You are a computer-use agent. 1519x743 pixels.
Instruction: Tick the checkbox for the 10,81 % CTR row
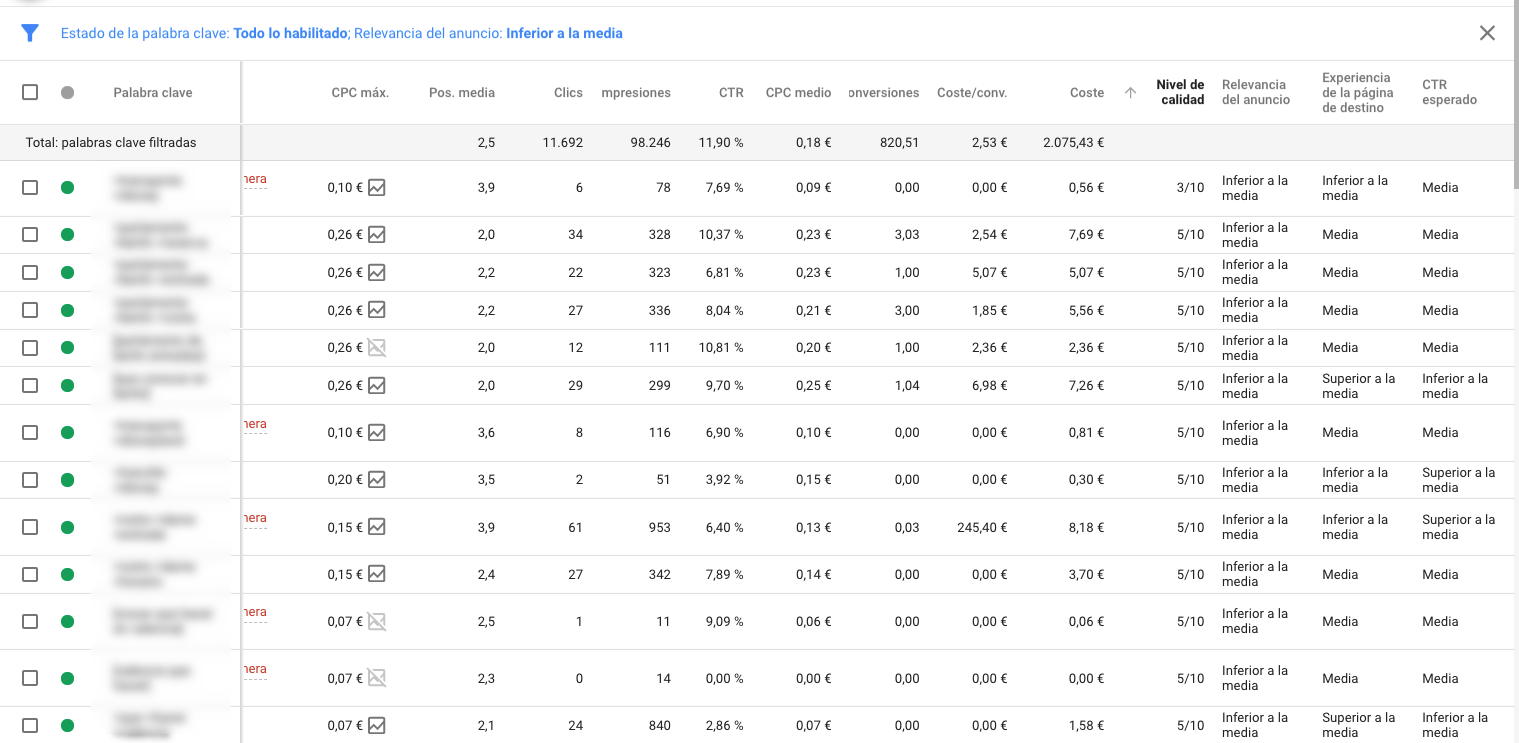[30, 347]
